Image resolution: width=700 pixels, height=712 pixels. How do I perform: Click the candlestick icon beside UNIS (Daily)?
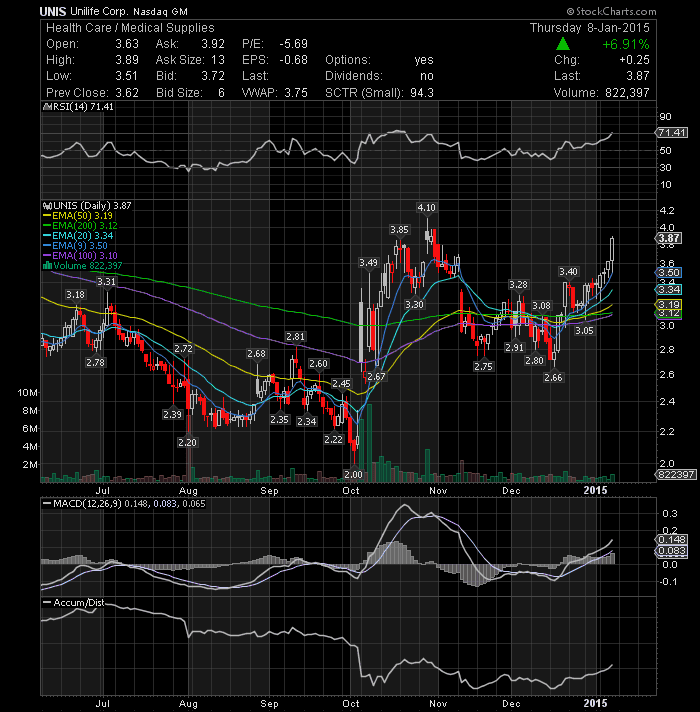(x=47, y=206)
